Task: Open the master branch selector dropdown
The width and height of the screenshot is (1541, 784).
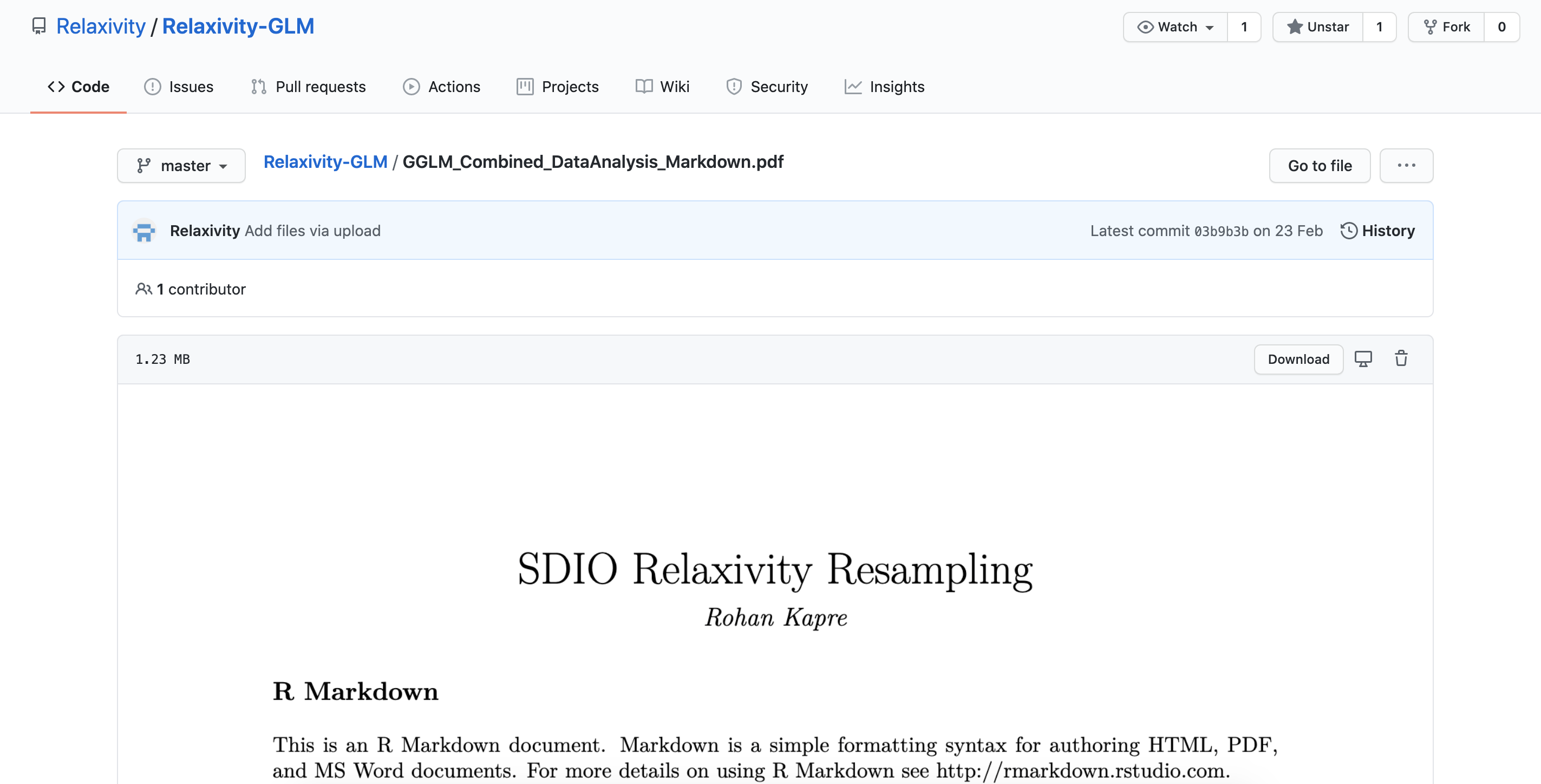Action: pyautogui.click(x=181, y=166)
